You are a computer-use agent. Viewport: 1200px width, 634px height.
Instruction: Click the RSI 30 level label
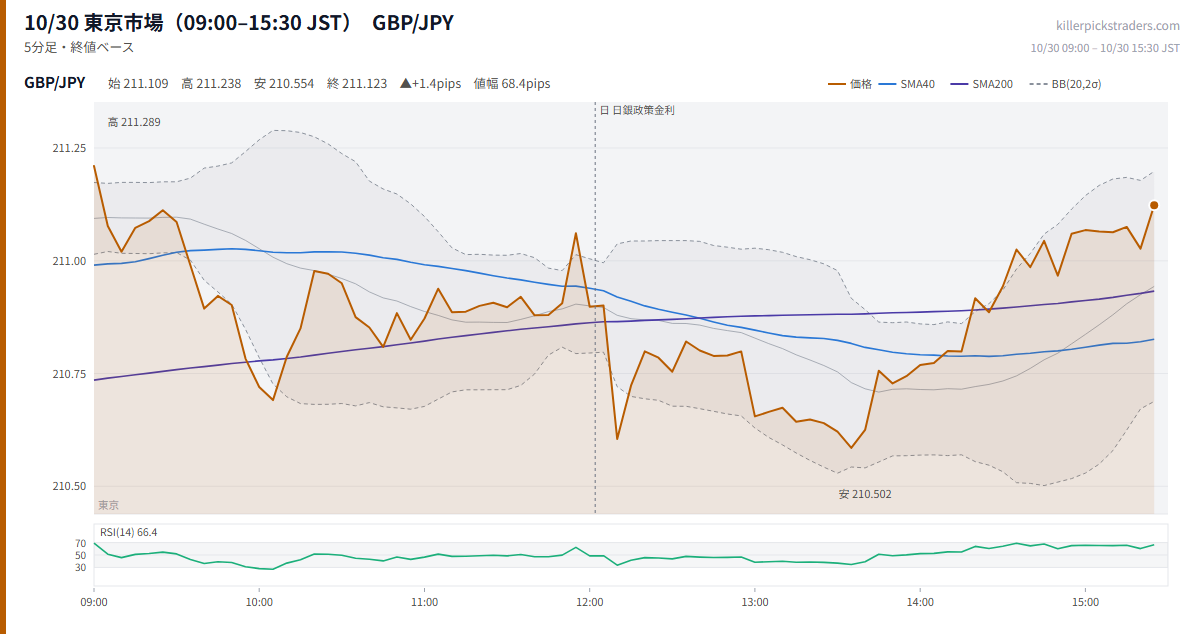click(81, 567)
